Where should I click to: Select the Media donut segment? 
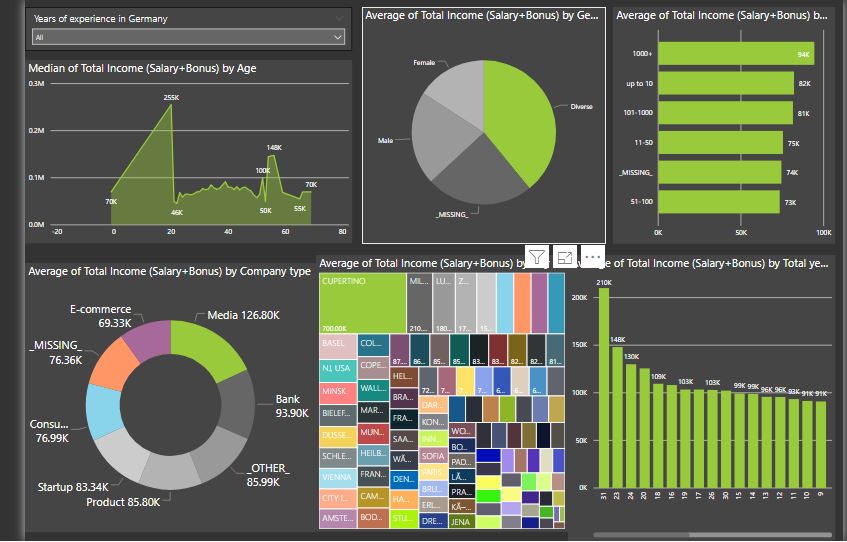point(206,349)
